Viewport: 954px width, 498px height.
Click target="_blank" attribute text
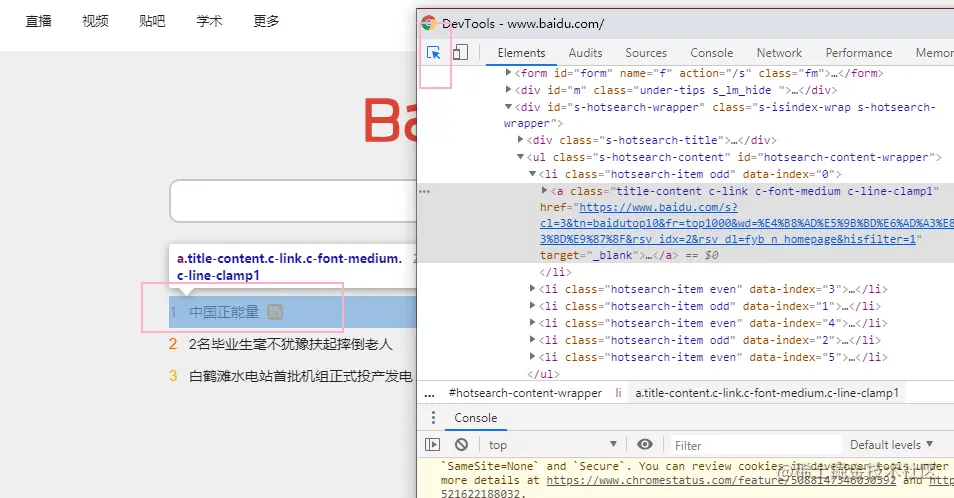point(590,255)
